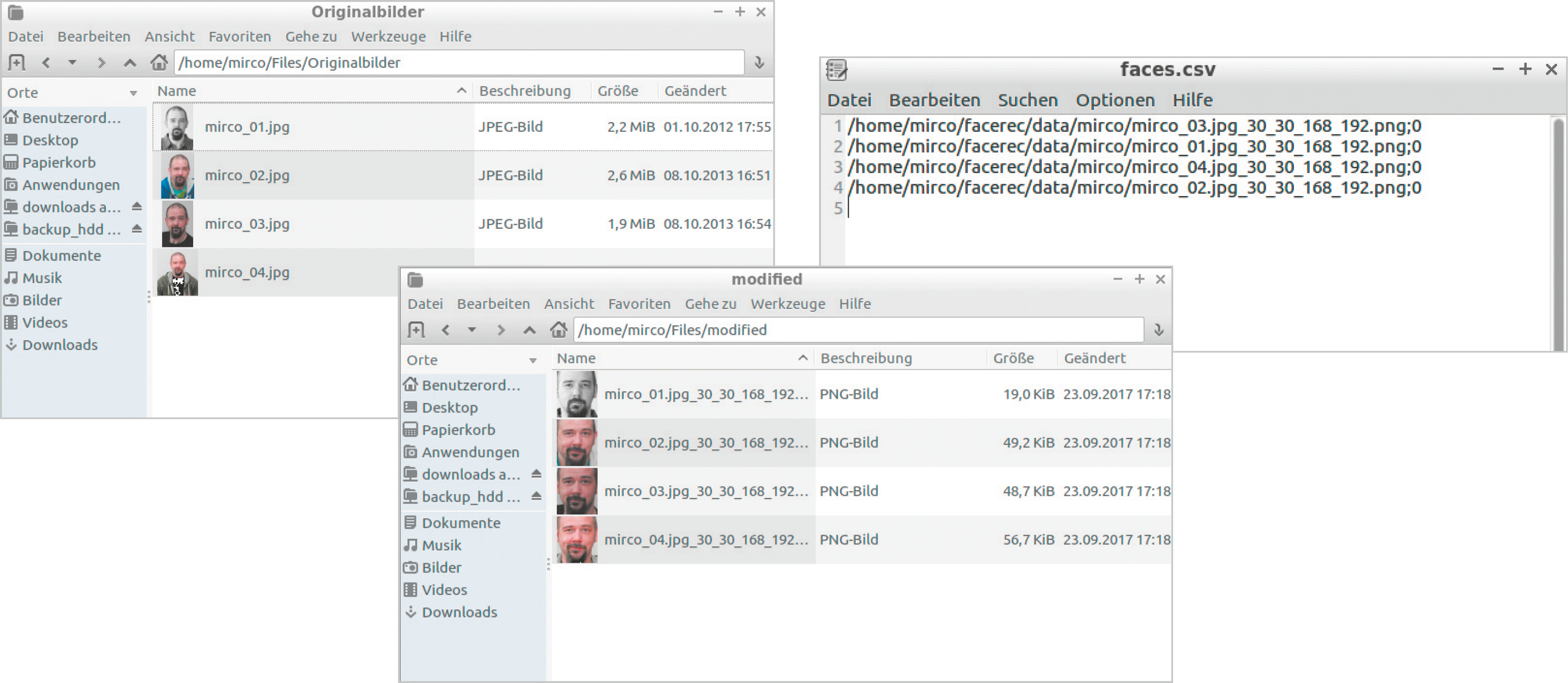Click new tab icon in Originalbilder toolbar
The image size is (1568, 683).
coord(17,63)
